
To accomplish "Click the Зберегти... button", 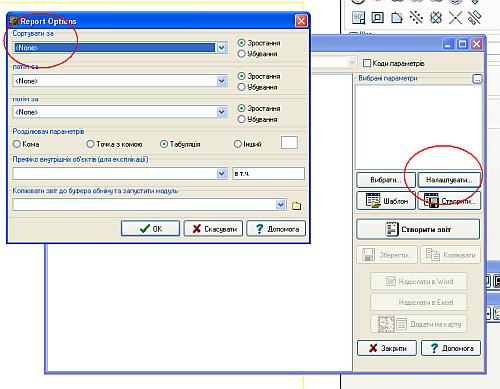I will (387, 255).
